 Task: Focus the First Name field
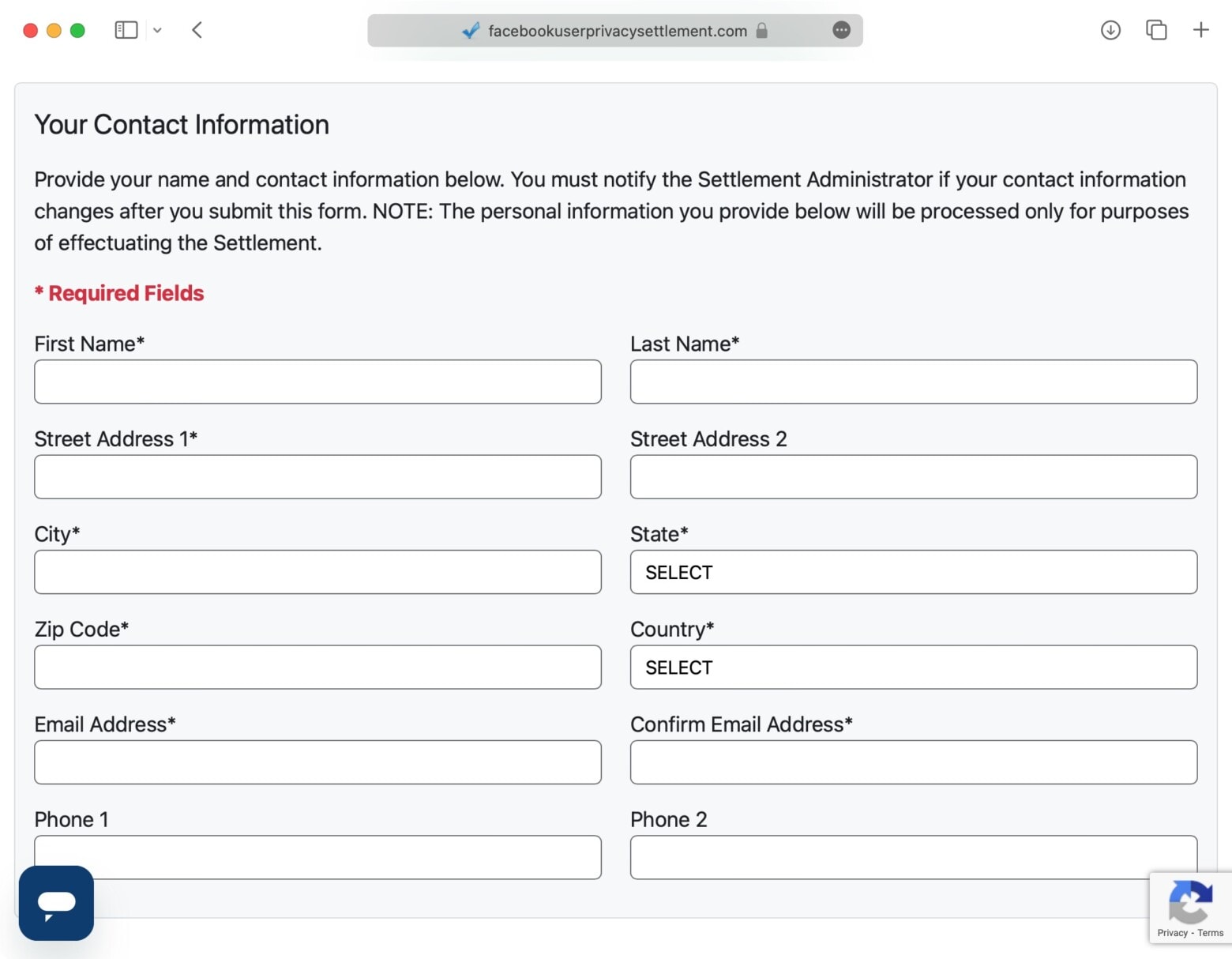tap(317, 382)
